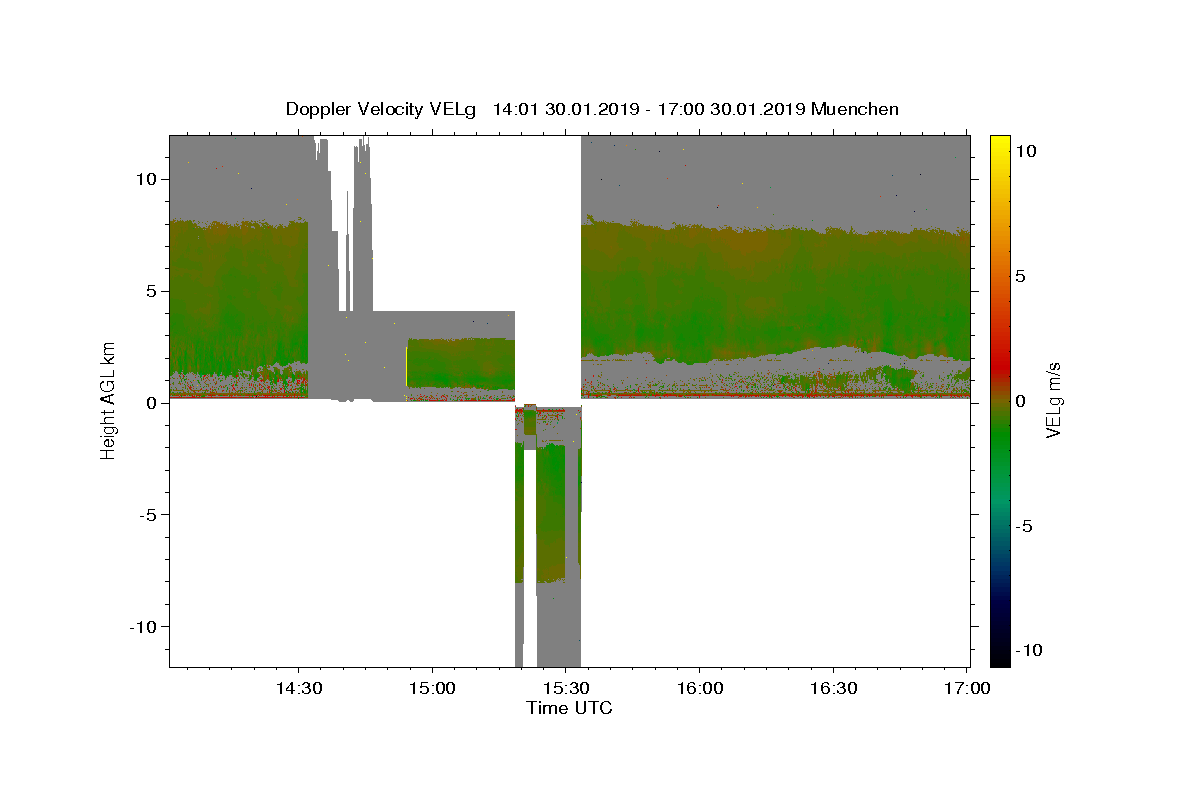Click the colorbar value "-10" at bottom
This screenshot has height=800, width=1200.
coord(1028,651)
